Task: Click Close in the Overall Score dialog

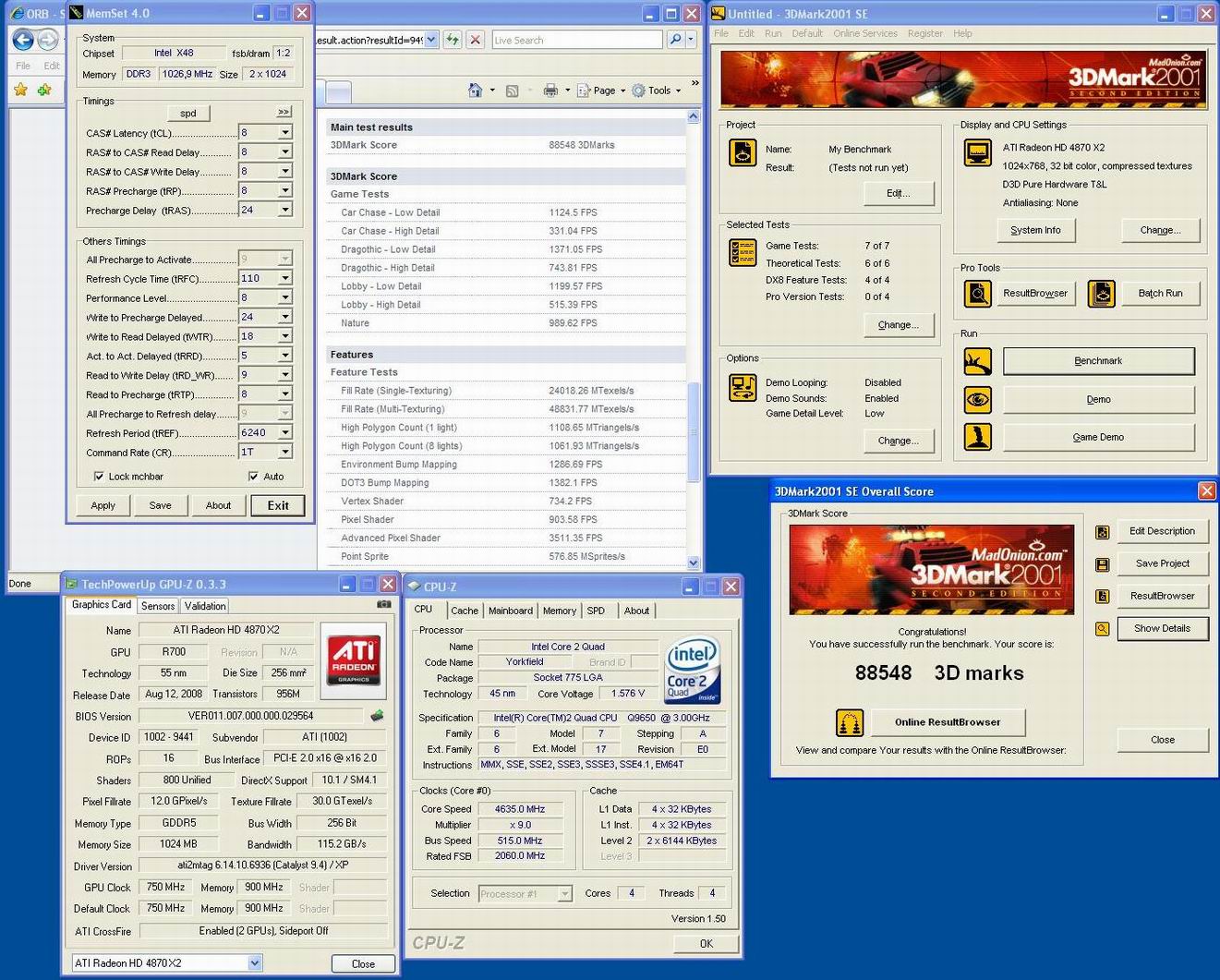Action: point(1163,740)
